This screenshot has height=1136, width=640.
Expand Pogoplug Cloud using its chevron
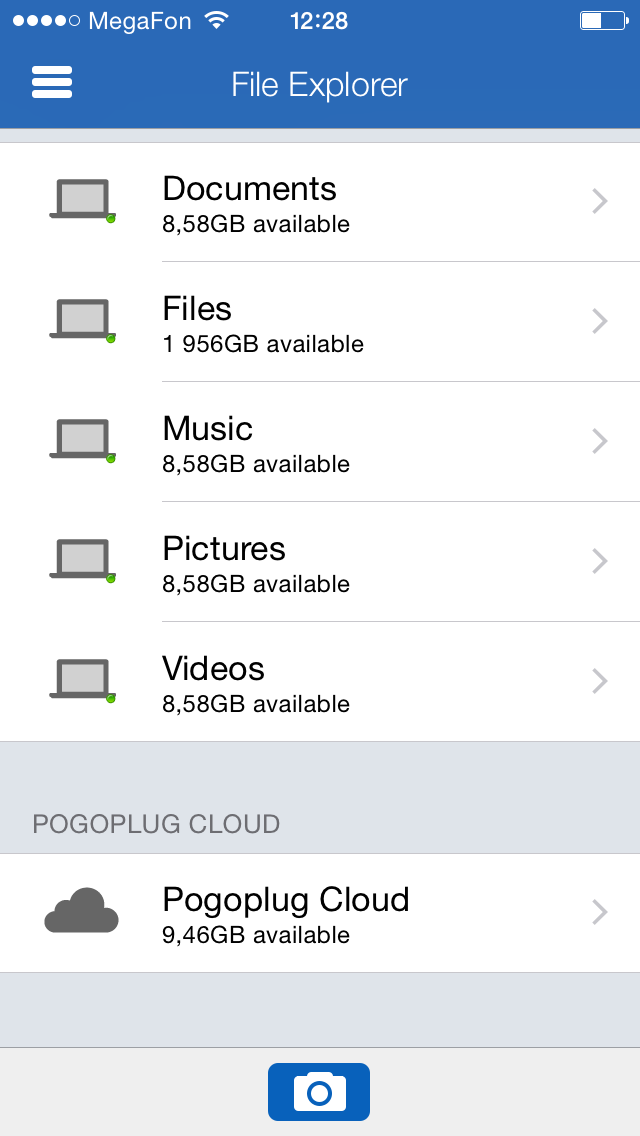pyautogui.click(x=600, y=912)
